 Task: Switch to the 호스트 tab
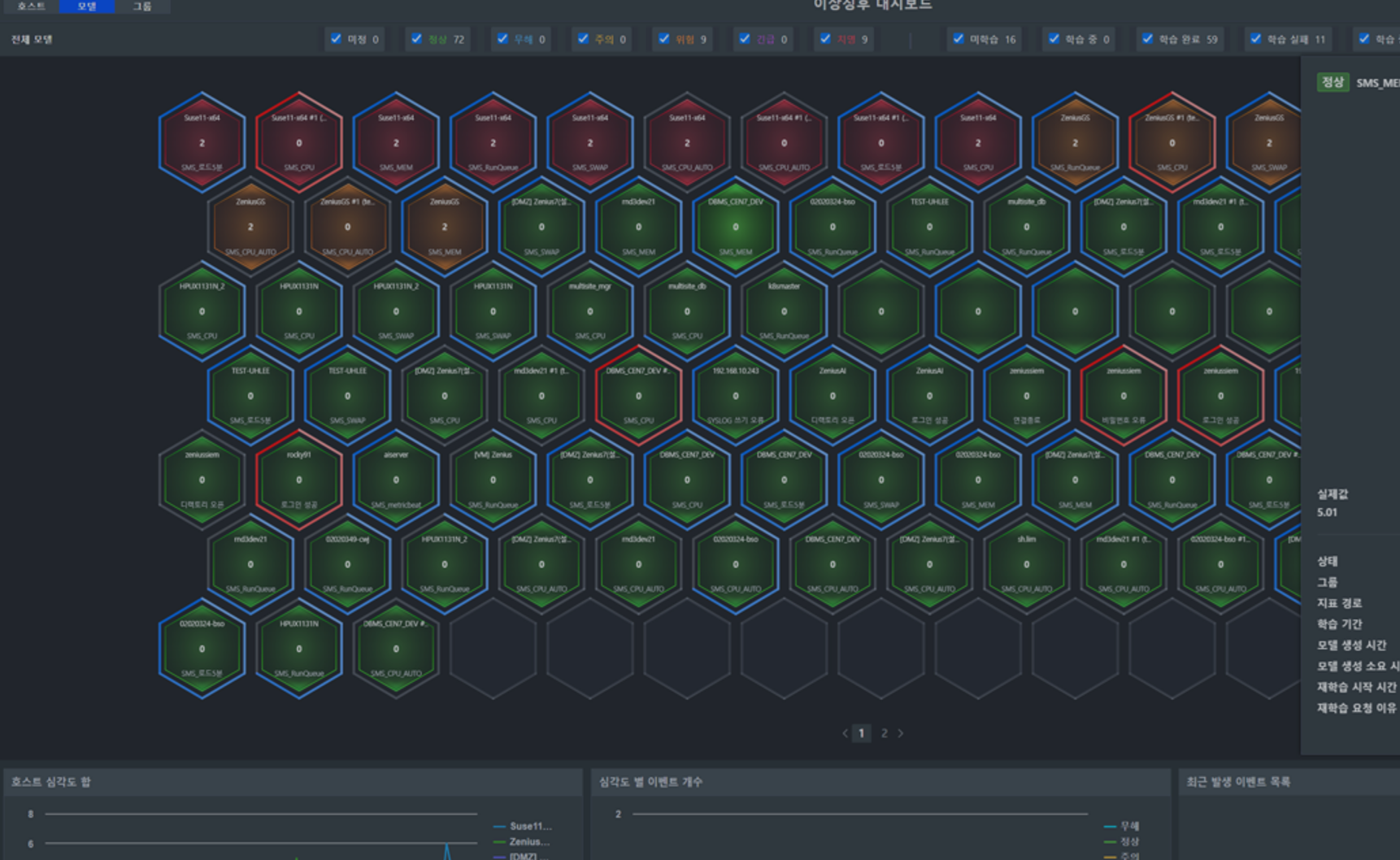(31, 7)
